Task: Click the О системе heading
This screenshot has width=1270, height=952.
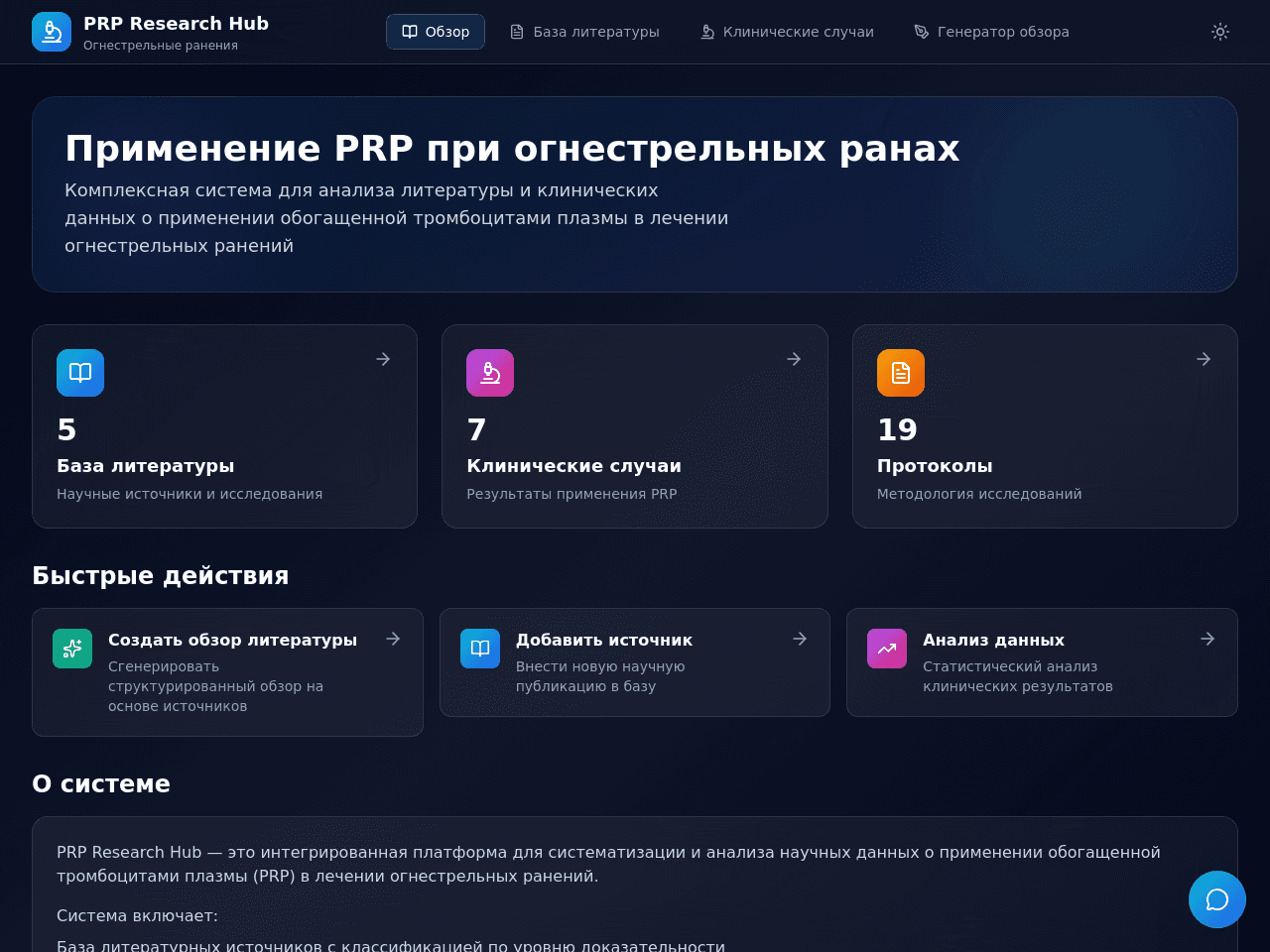Action: pos(101,784)
